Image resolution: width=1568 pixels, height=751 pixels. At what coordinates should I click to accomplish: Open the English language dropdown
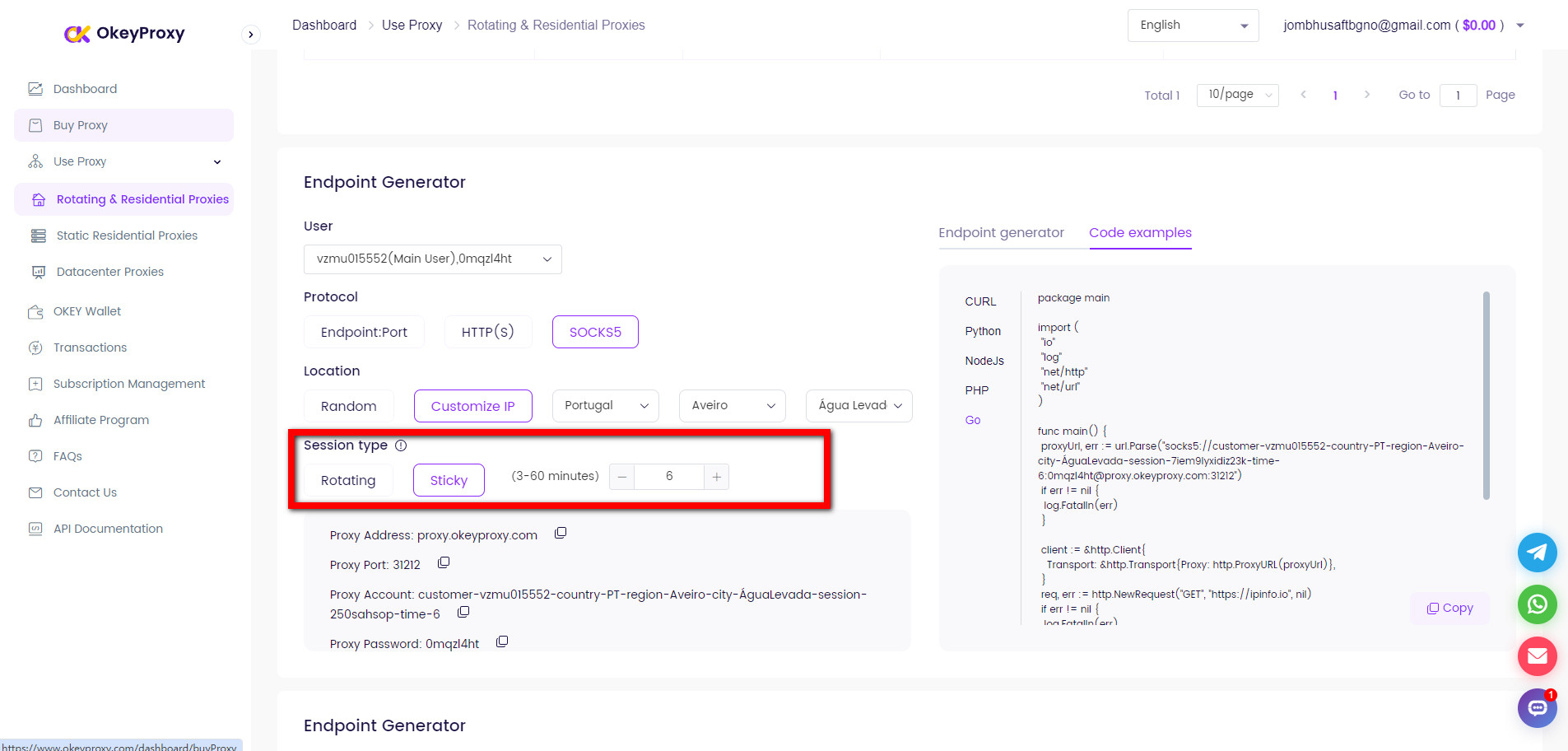point(1192,26)
